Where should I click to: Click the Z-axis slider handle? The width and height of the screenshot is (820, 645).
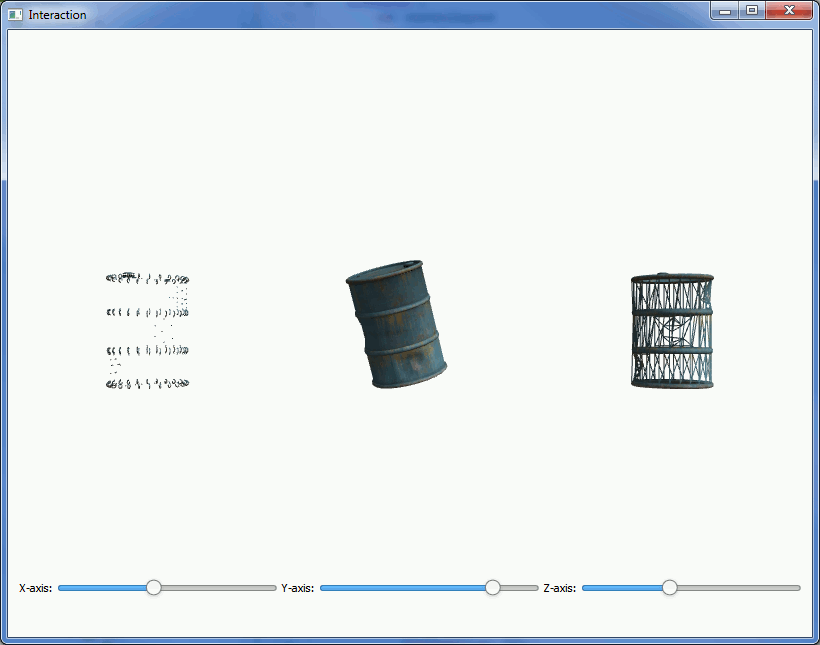[670, 588]
